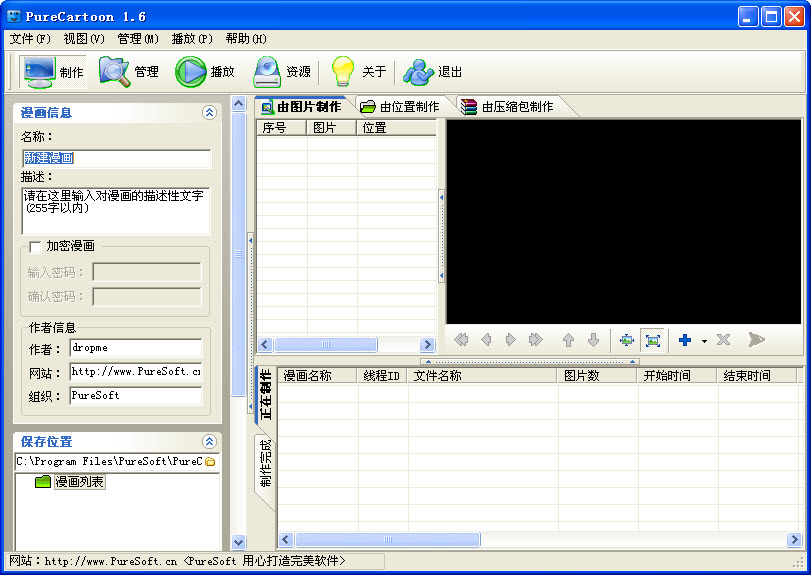Open the 文件(F) menu
This screenshot has height=575, width=811.
30,39
